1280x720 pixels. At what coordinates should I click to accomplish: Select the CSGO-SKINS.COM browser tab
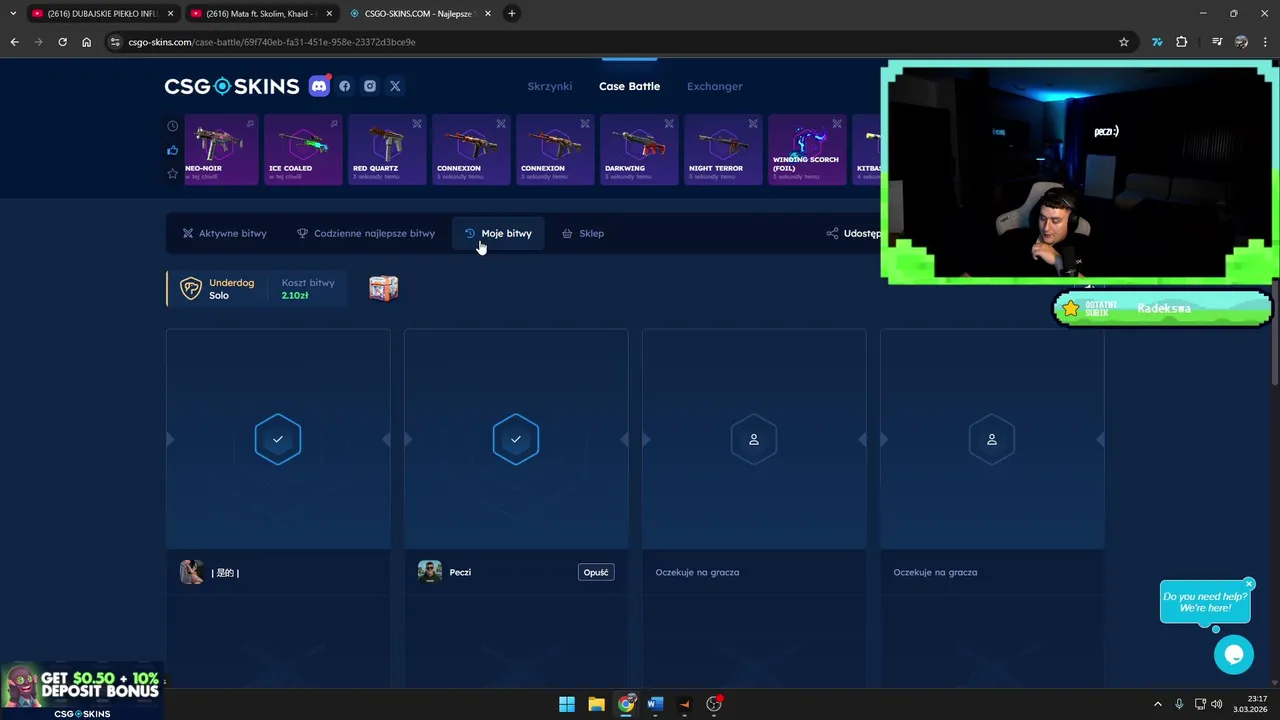(x=420, y=13)
